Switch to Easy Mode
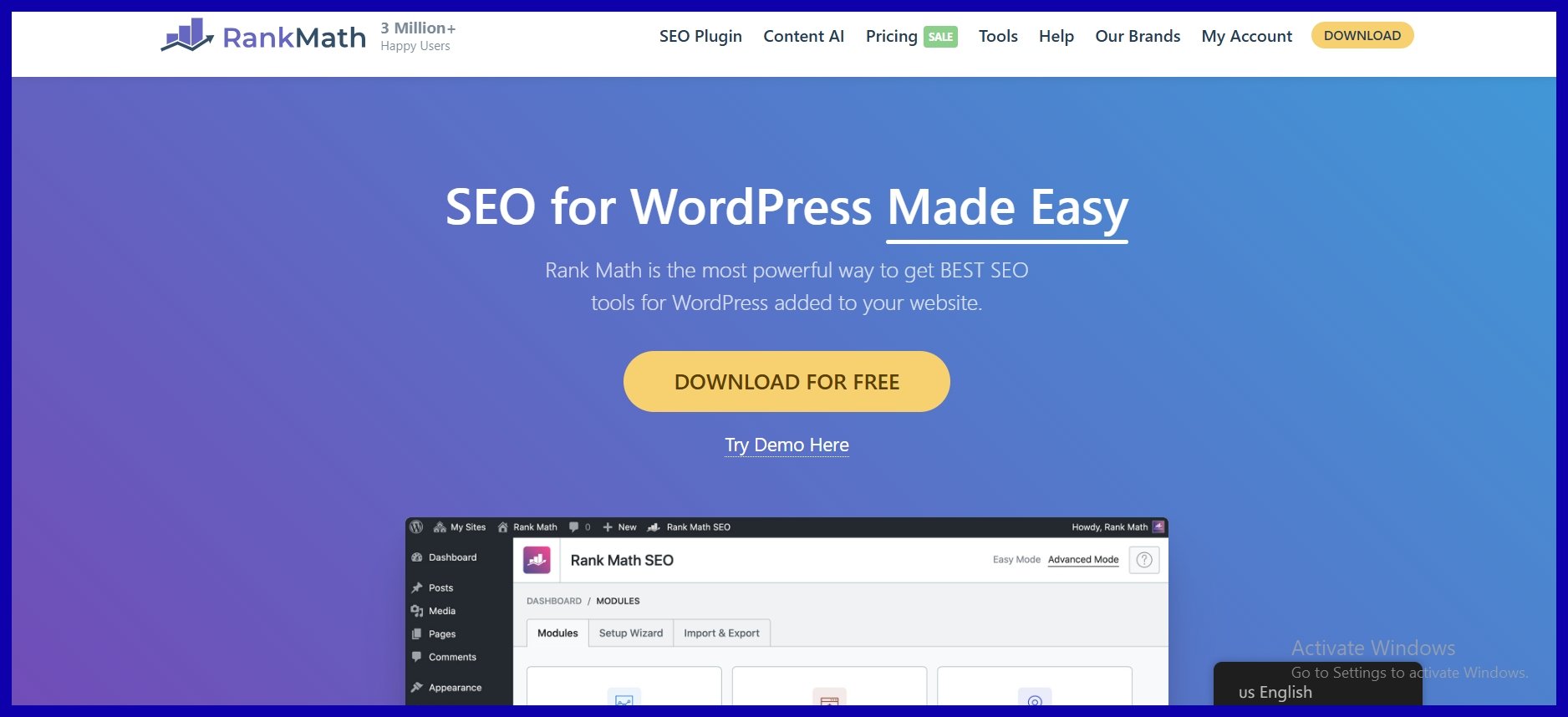1568x717 pixels. [1016, 560]
